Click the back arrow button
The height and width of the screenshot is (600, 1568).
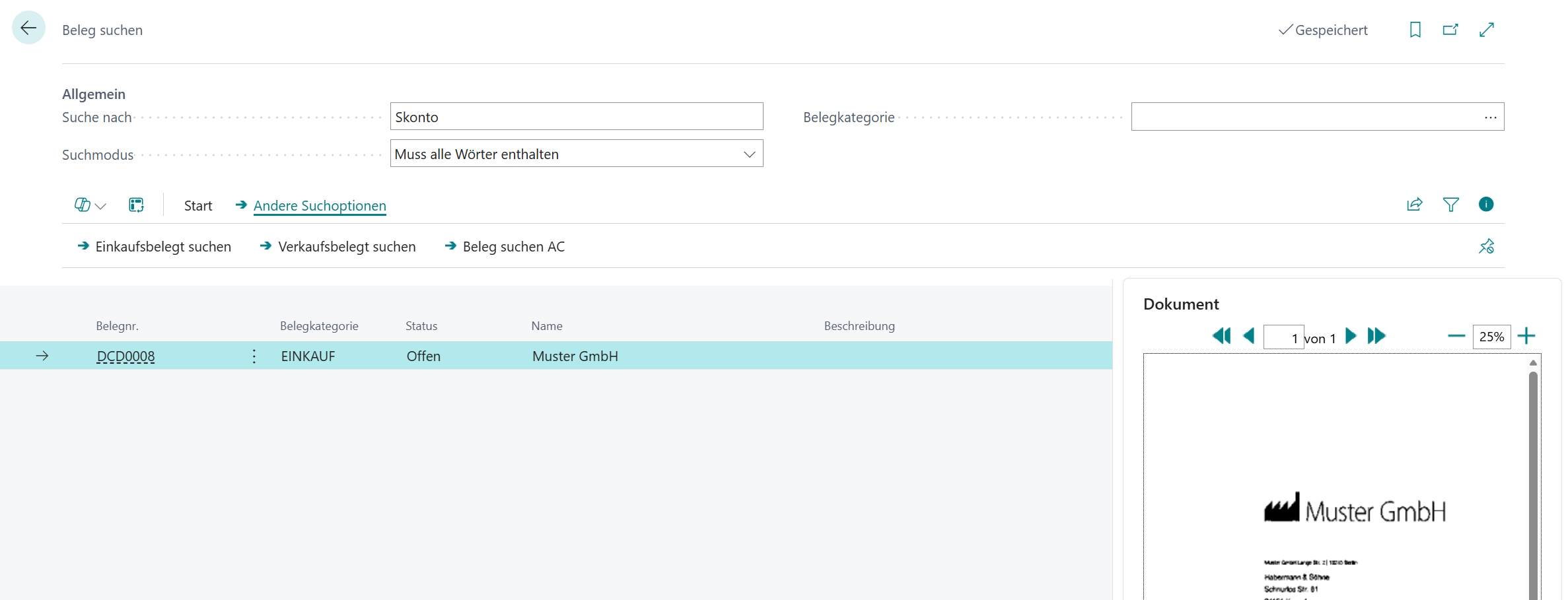tap(28, 28)
